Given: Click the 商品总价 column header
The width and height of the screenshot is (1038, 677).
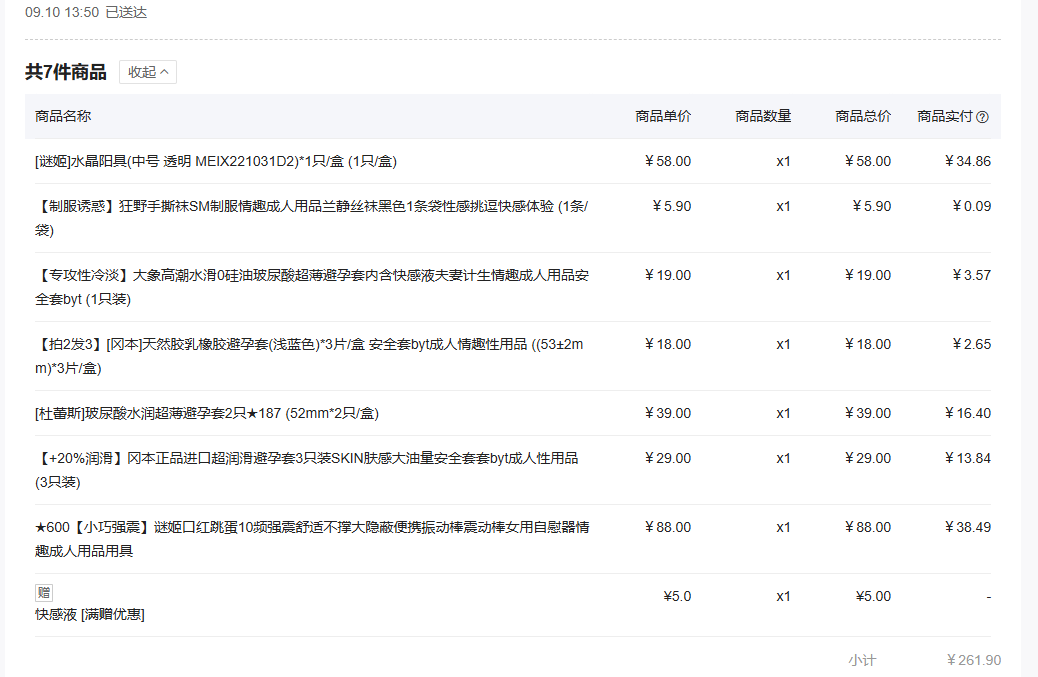Looking at the screenshot, I should (x=863, y=116).
